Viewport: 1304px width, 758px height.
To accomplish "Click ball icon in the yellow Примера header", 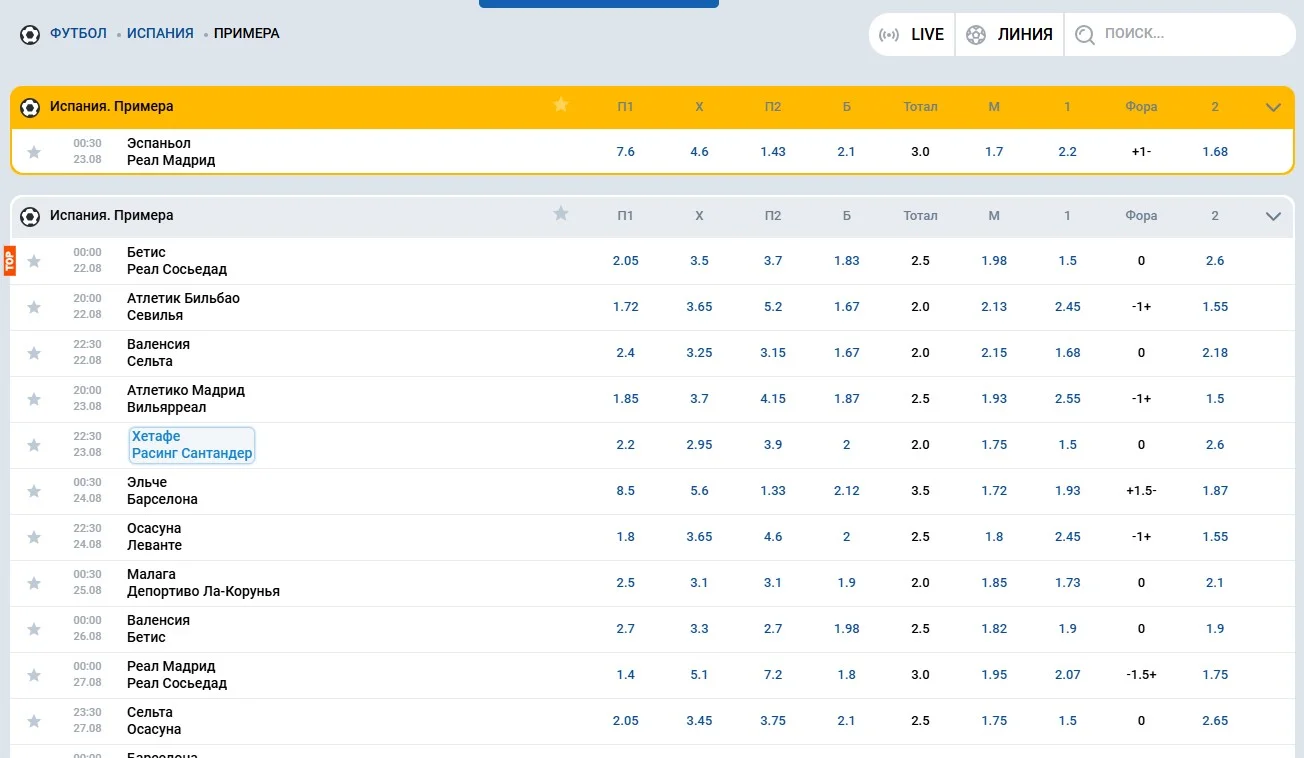I will tap(30, 107).
